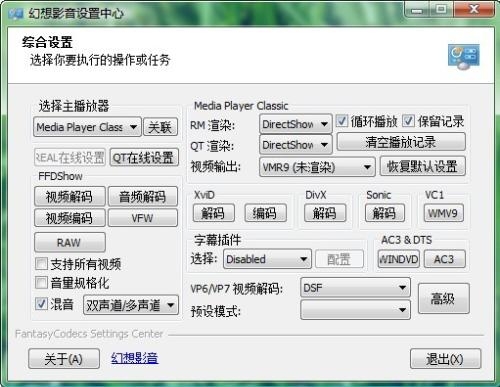Open the 幻想影音 hyperlink

[x=135, y=358]
